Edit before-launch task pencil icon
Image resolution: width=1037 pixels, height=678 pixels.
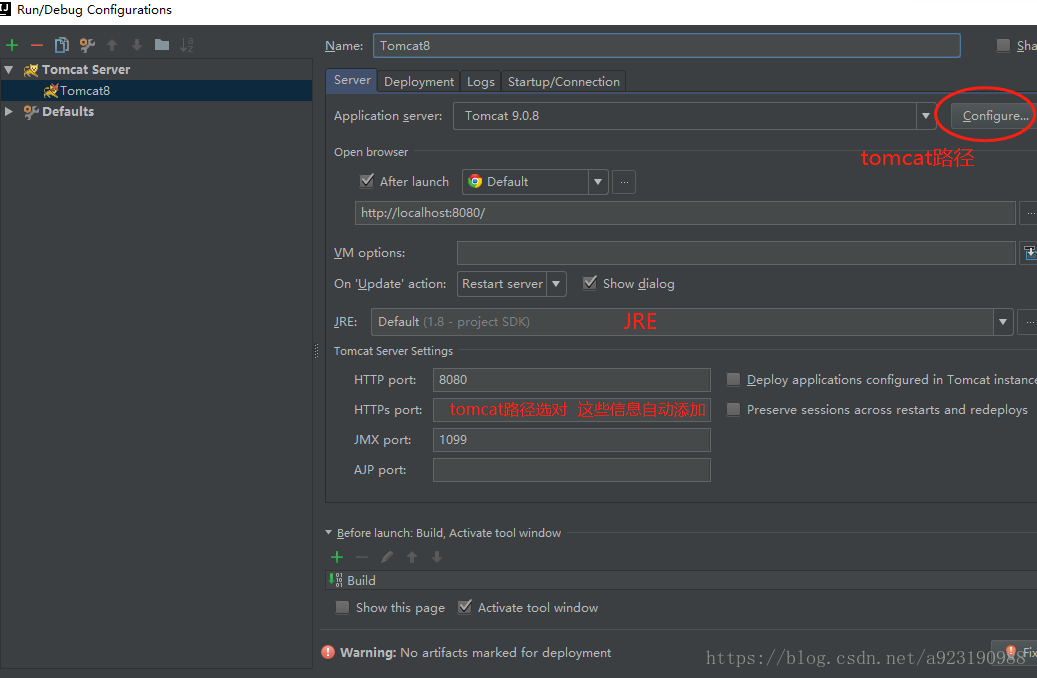tap(387, 557)
